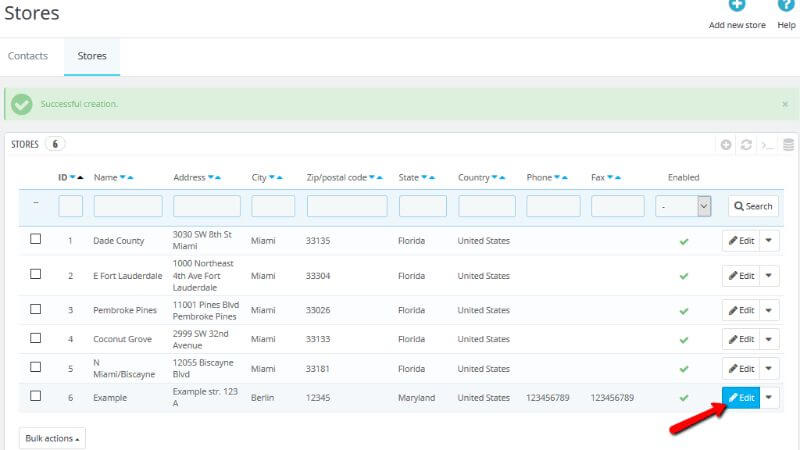Open the Help icon
Screen dimensions: 800x450
[x=786, y=6]
